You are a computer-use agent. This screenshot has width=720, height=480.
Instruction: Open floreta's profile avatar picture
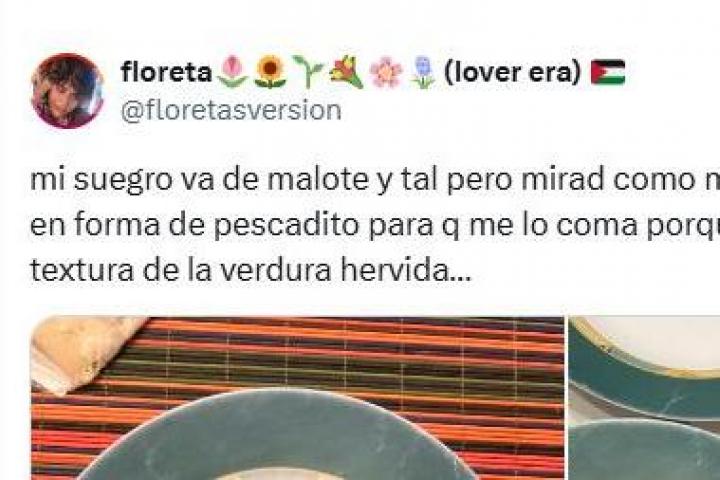pyautogui.click(x=68, y=90)
